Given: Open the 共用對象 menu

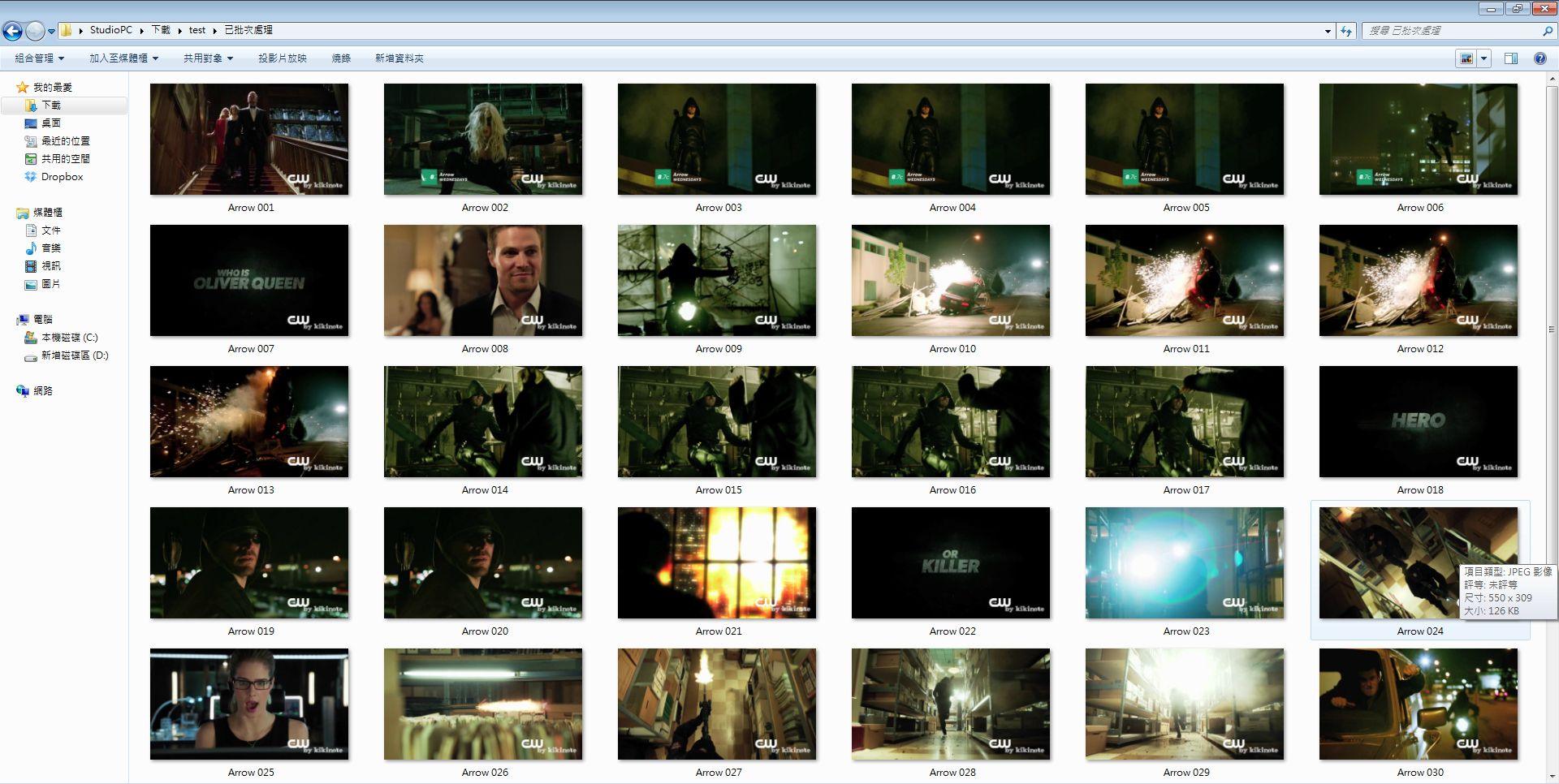Looking at the screenshot, I should point(208,58).
